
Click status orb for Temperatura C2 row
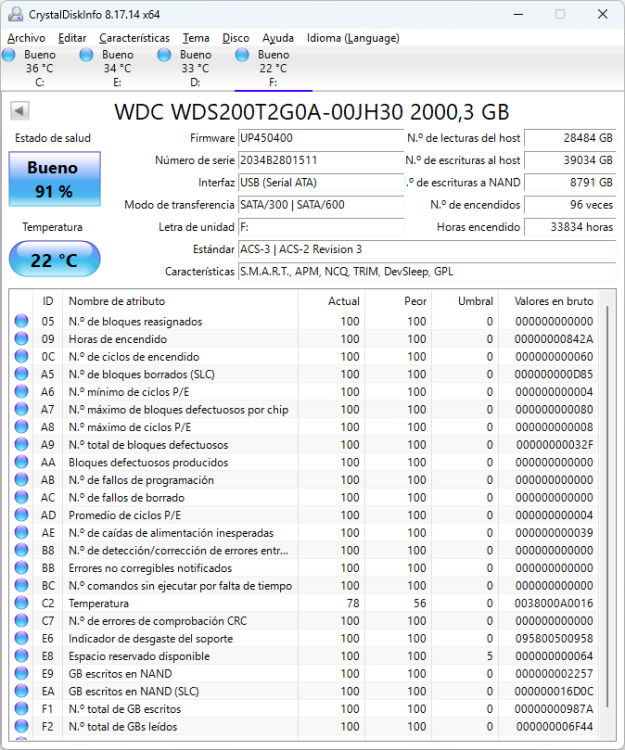(22, 603)
